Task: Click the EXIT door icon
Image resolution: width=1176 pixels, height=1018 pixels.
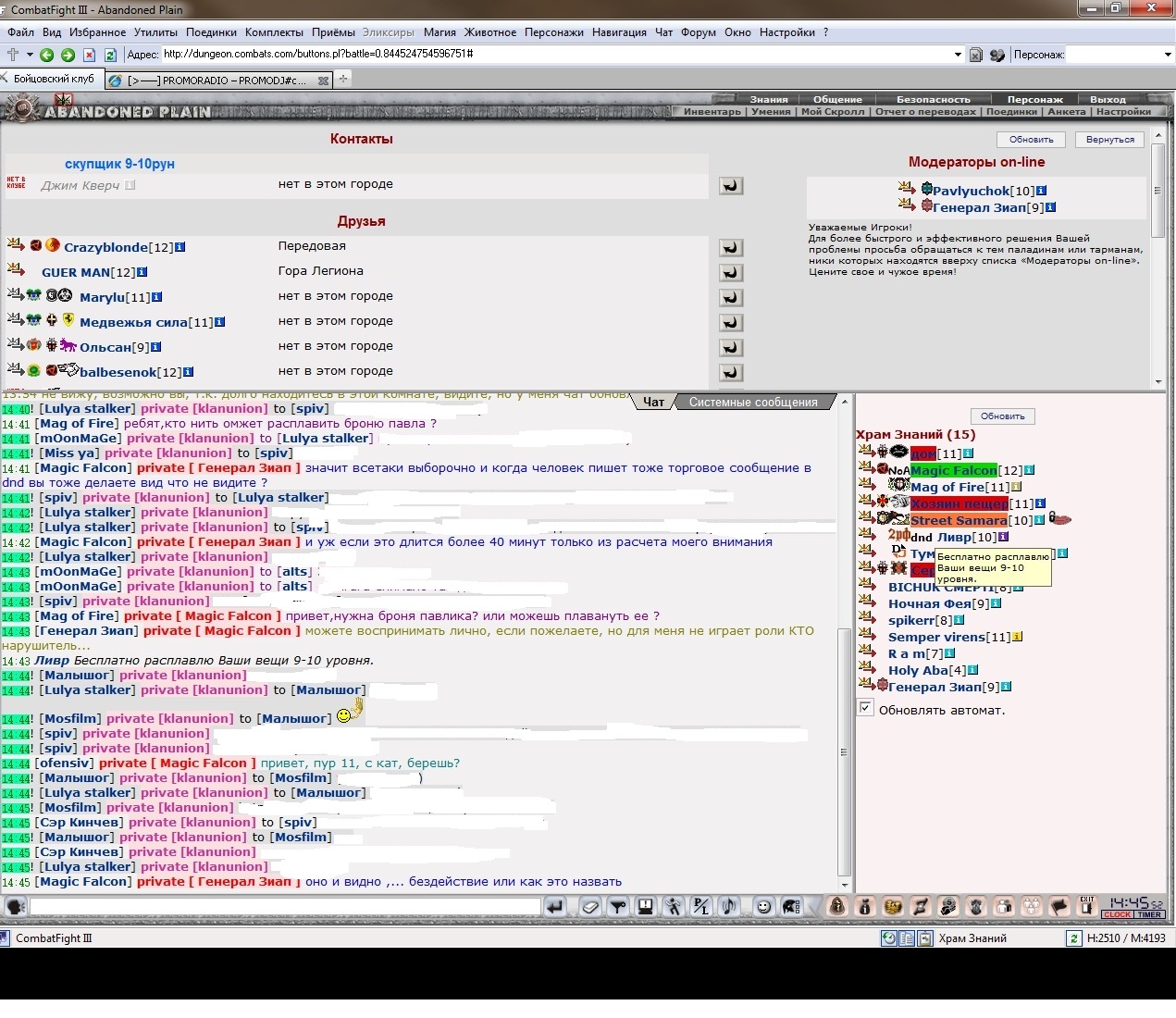Action: [1087, 906]
